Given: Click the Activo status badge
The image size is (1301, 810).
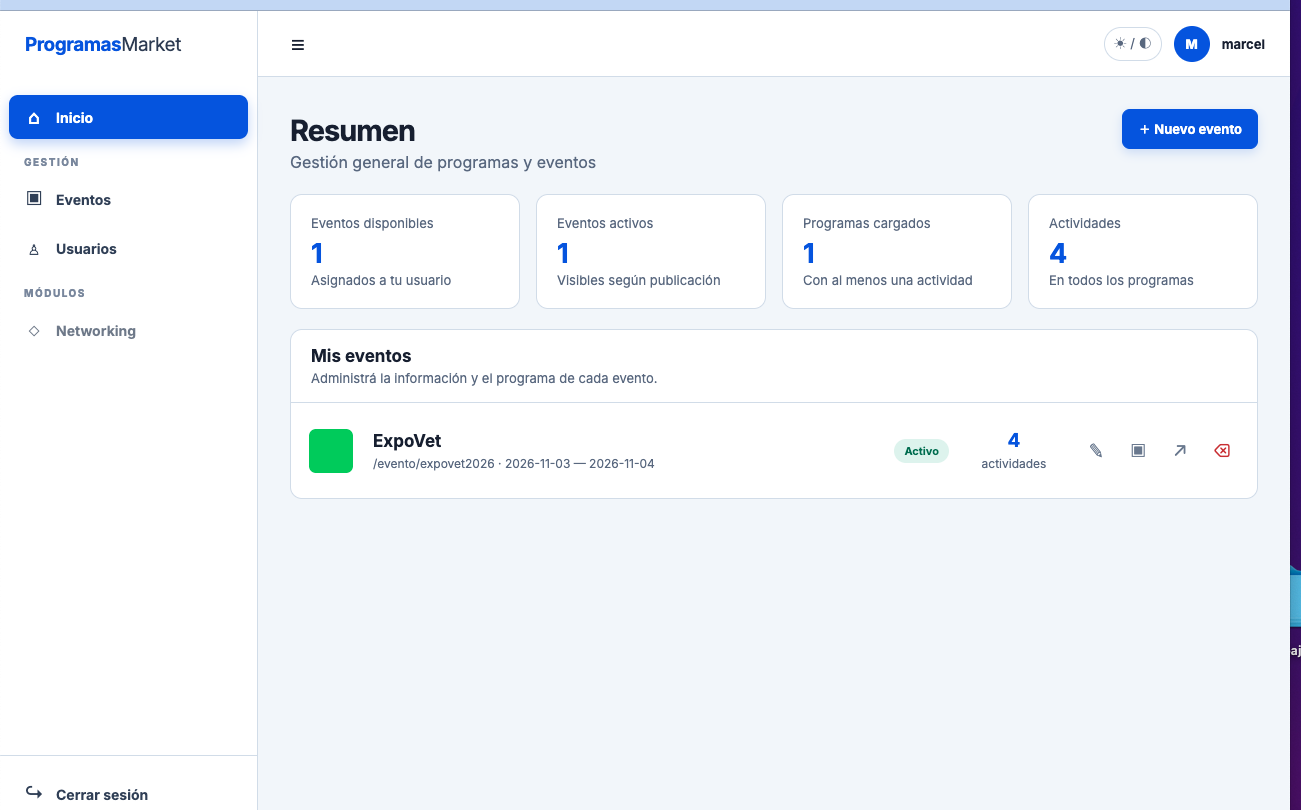Looking at the screenshot, I should pos(921,451).
